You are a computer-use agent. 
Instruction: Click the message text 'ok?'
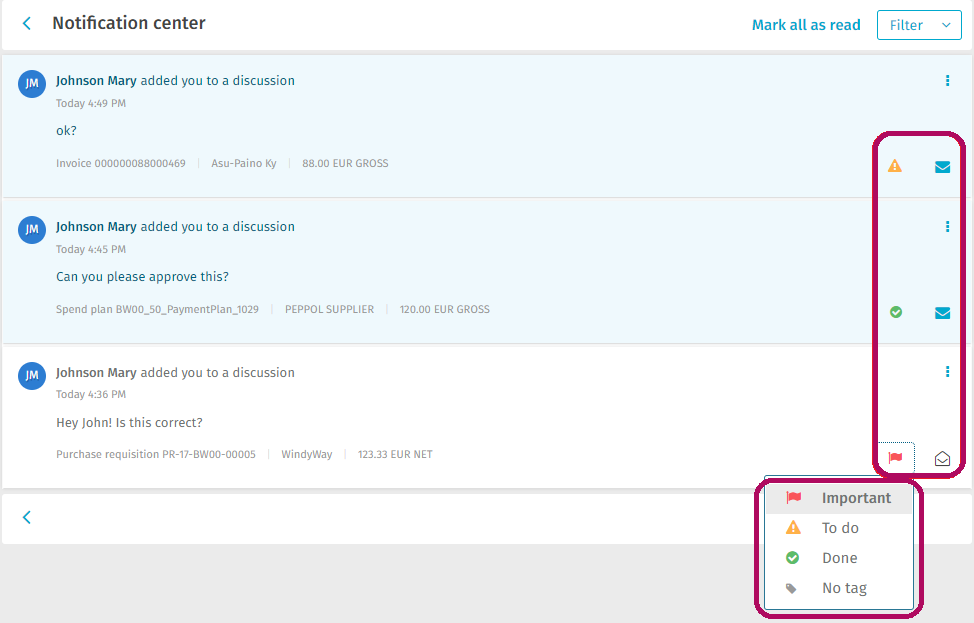click(66, 130)
